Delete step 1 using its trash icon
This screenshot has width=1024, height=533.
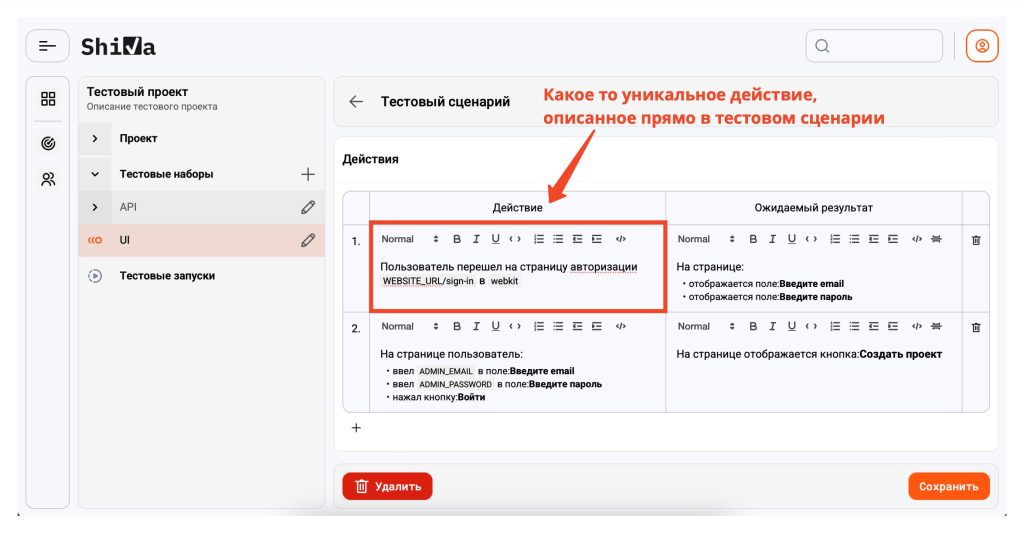pyautogui.click(x=976, y=240)
